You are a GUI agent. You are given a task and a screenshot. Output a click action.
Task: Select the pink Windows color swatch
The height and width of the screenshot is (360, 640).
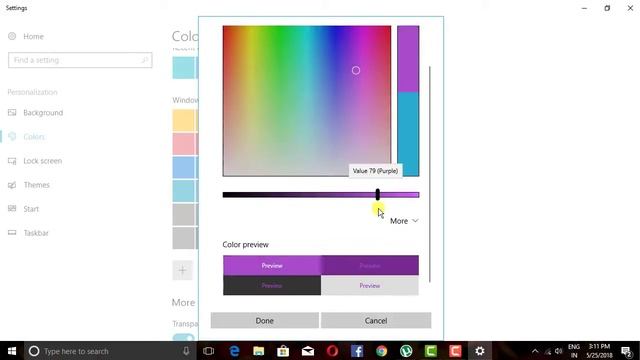click(183, 144)
